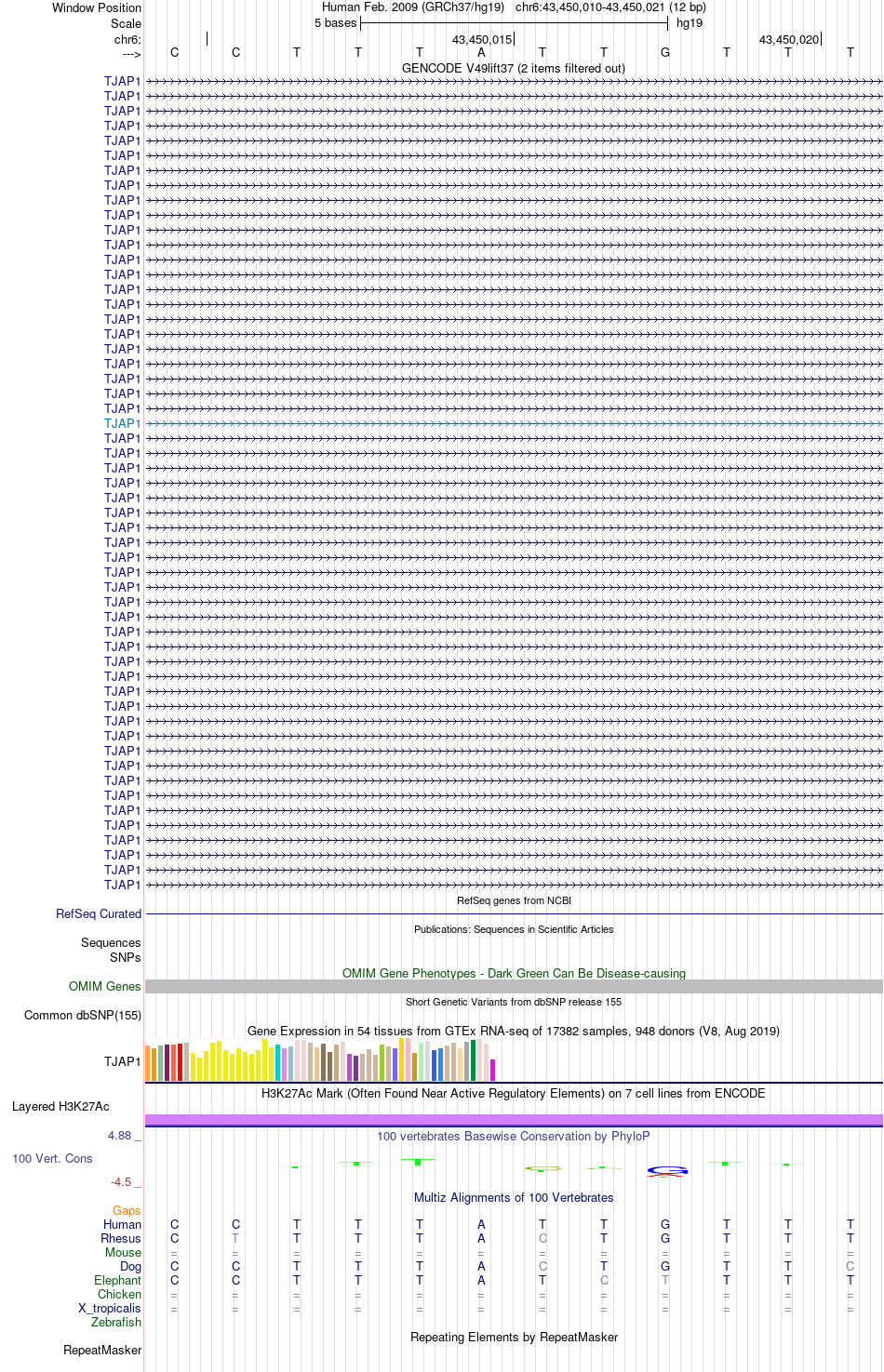The image size is (884, 1372).
Task: Click the 'chr6:' base position label
Action: [127, 40]
